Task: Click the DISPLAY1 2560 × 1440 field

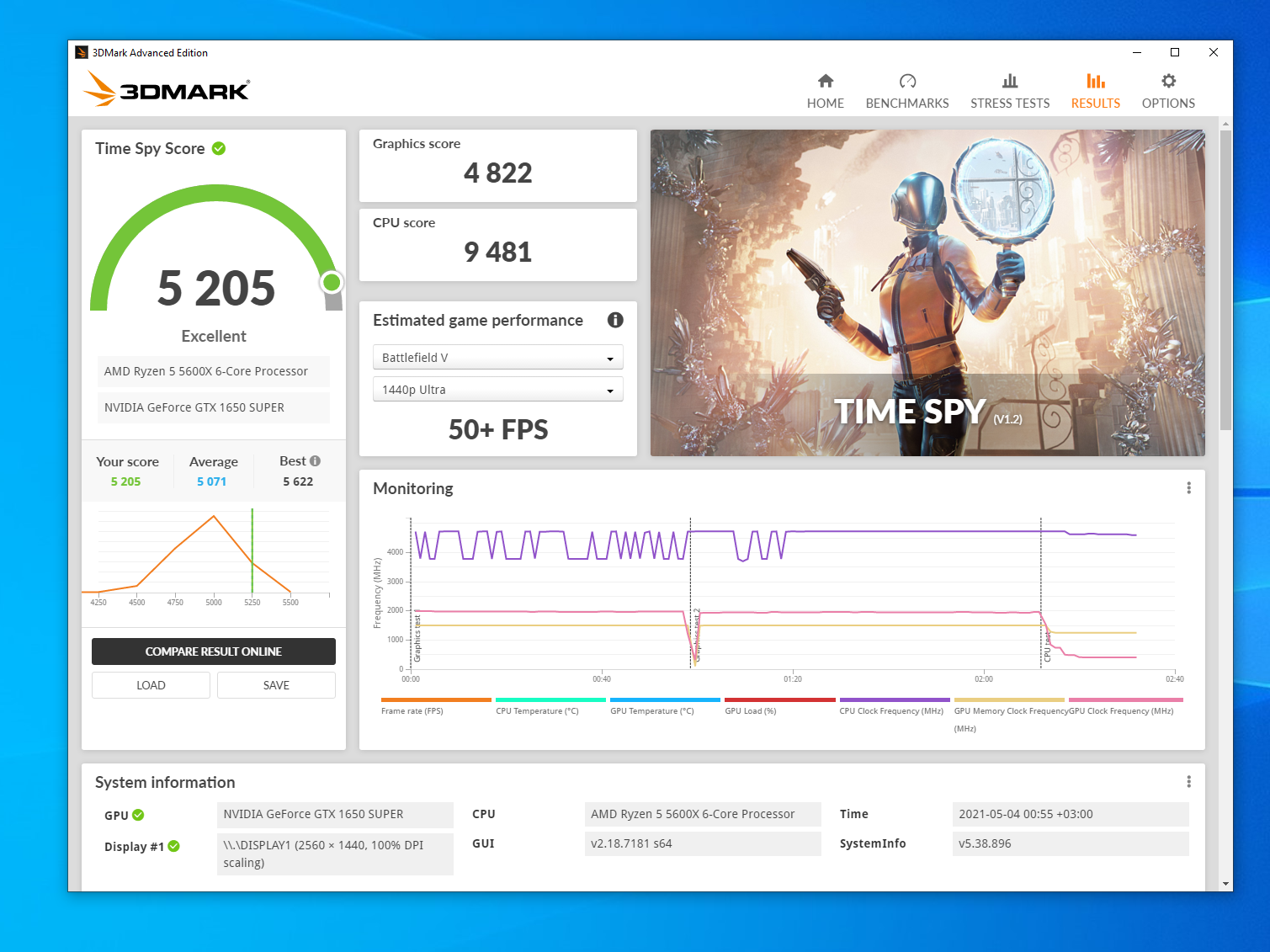Action: click(335, 854)
